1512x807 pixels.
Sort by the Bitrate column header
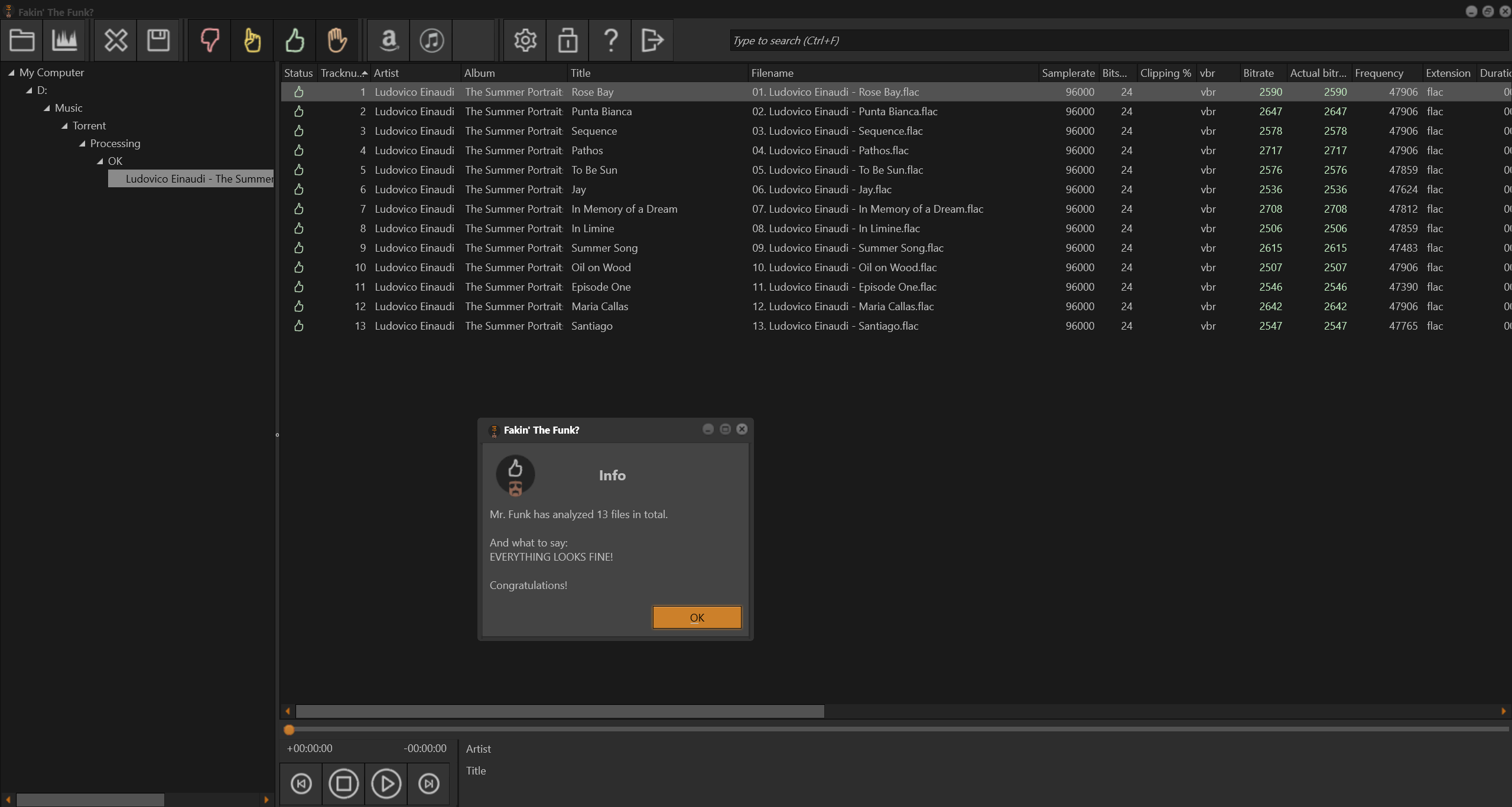(1258, 73)
